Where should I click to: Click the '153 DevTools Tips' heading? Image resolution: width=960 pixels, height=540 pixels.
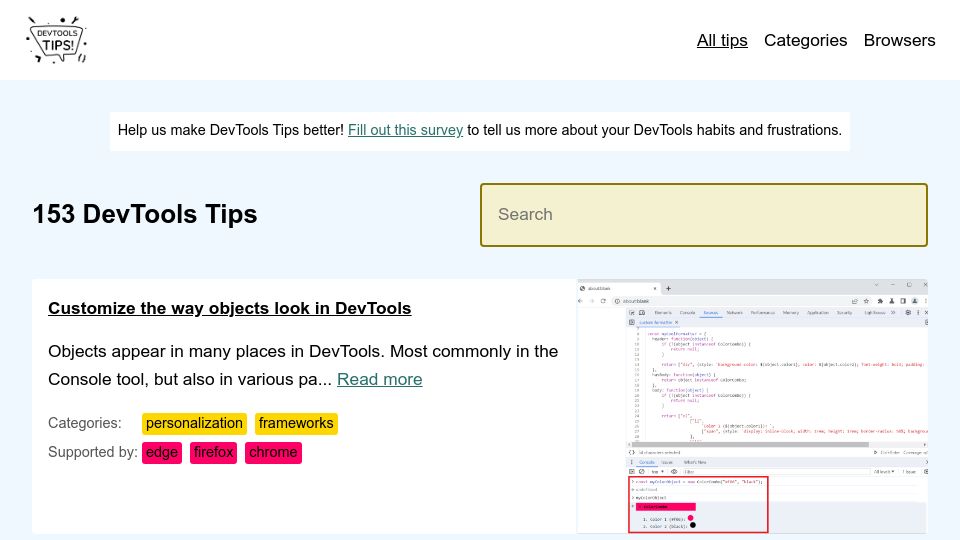(x=145, y=214)
